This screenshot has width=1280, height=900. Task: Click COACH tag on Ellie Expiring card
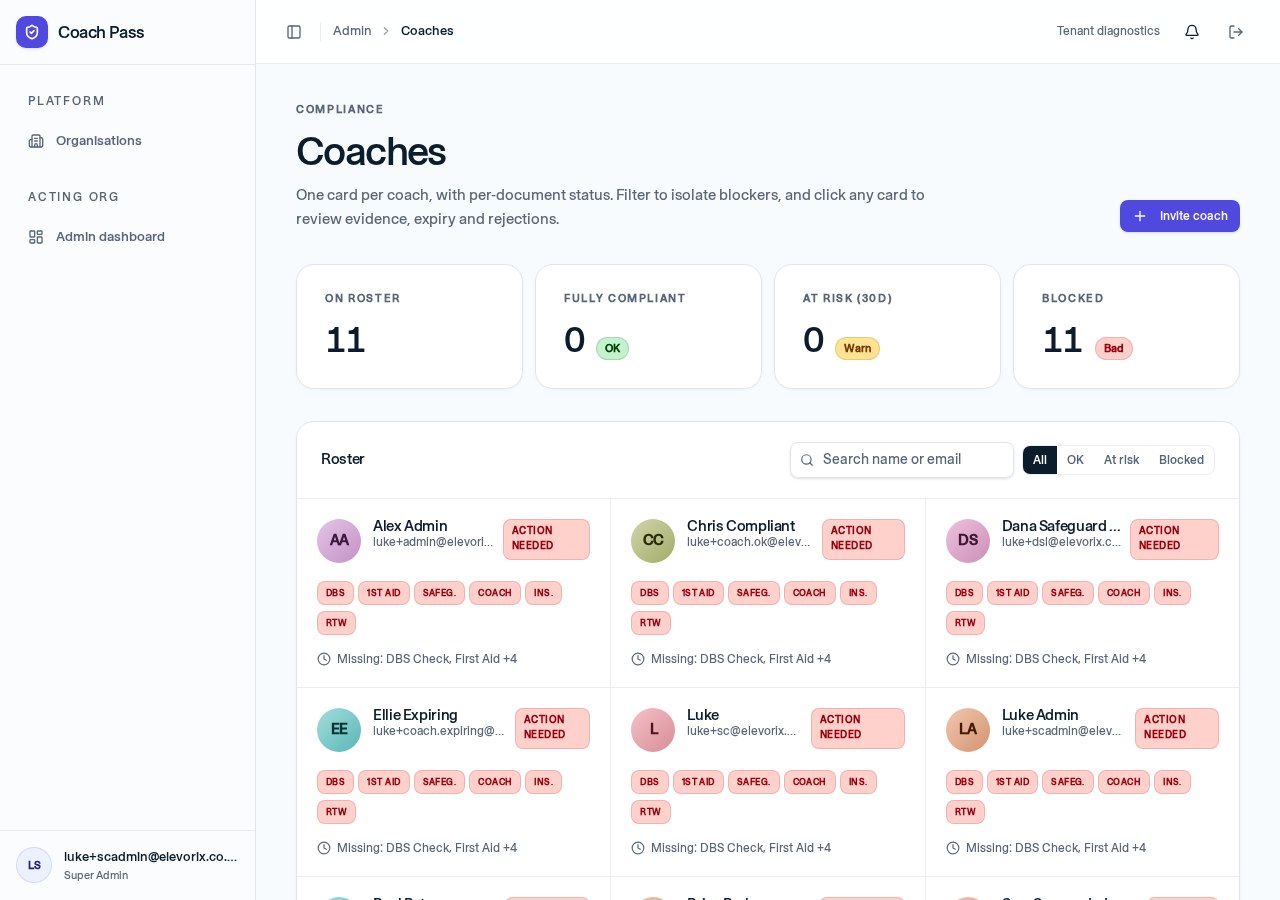[494, 782]
